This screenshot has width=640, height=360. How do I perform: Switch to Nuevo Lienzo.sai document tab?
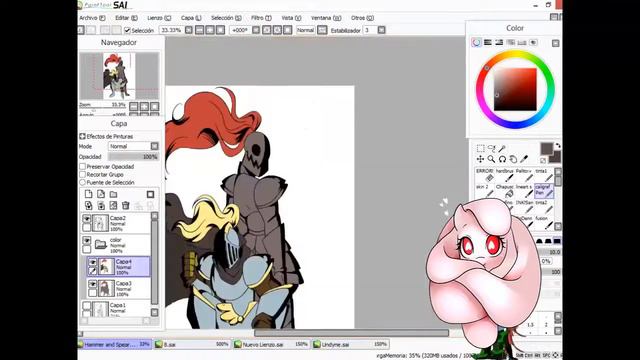271,344
